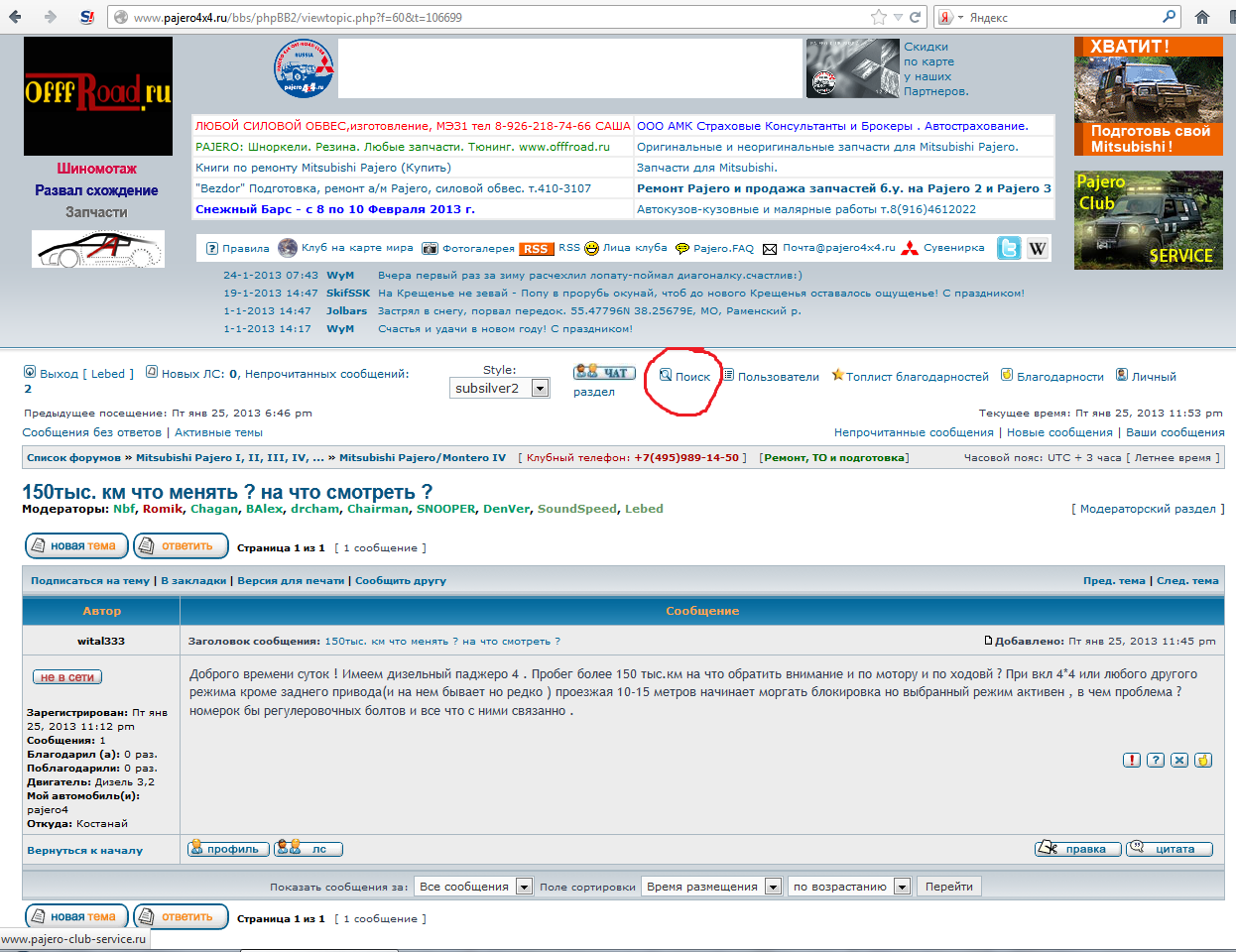1236x952 pixels.
Task: Click the browser forward arrow
Action: click(51, 17)
